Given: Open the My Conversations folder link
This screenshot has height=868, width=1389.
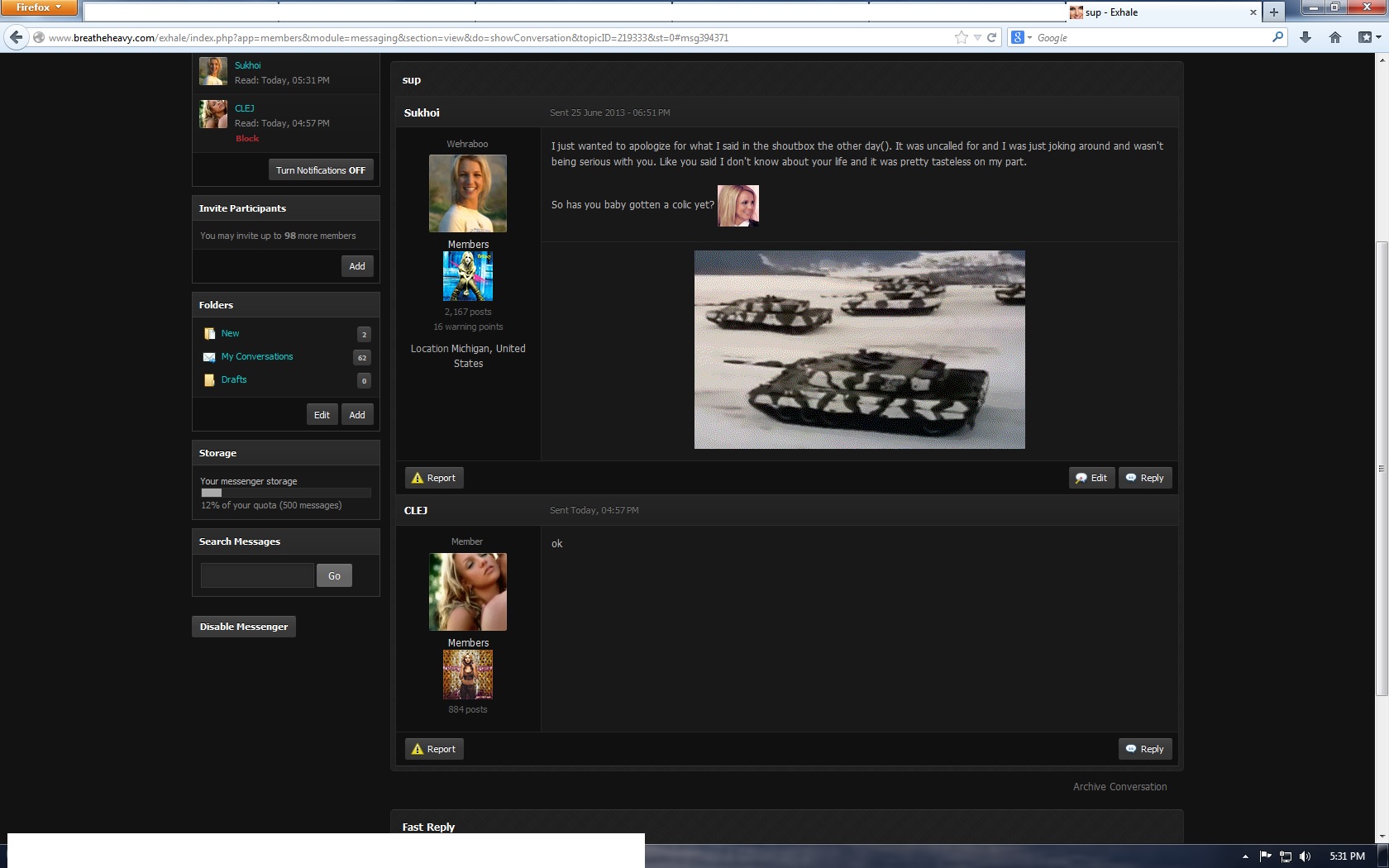Looking at the screenshot, I should [x=257, y=356].
